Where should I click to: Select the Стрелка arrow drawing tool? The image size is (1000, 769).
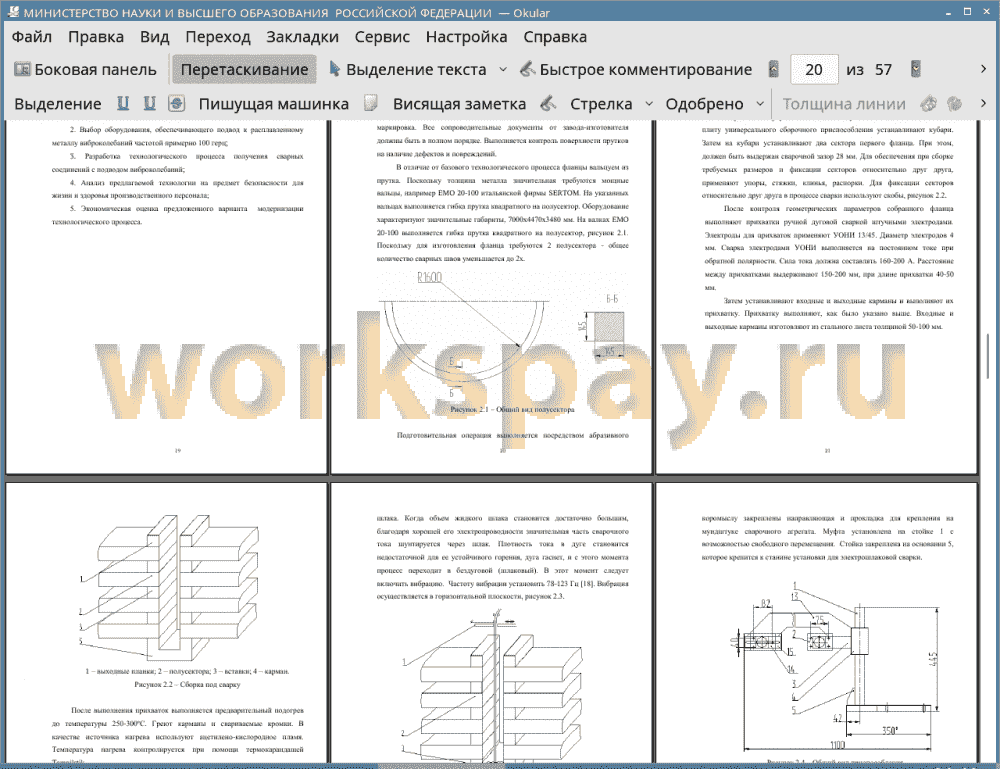[601, 104]
